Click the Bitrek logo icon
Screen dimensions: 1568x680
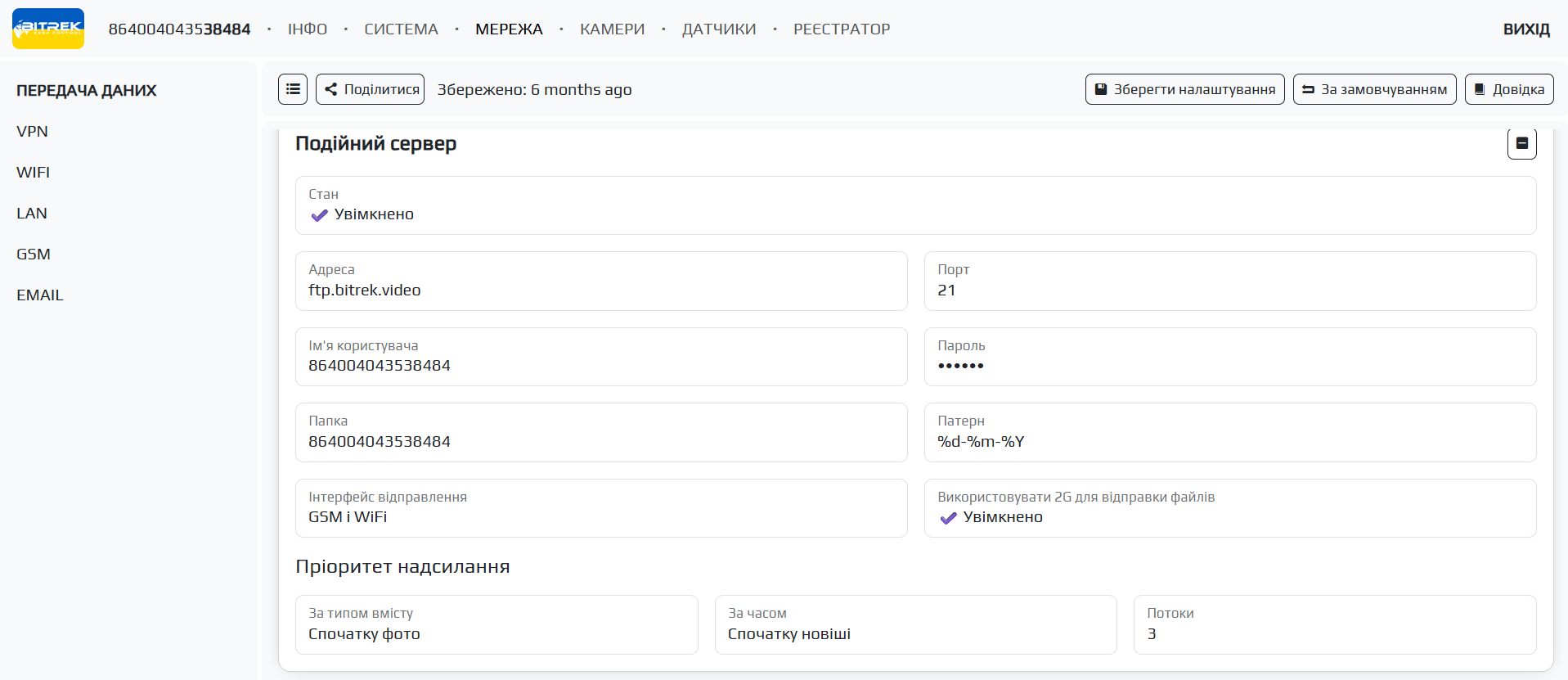(x=48, y=29)
